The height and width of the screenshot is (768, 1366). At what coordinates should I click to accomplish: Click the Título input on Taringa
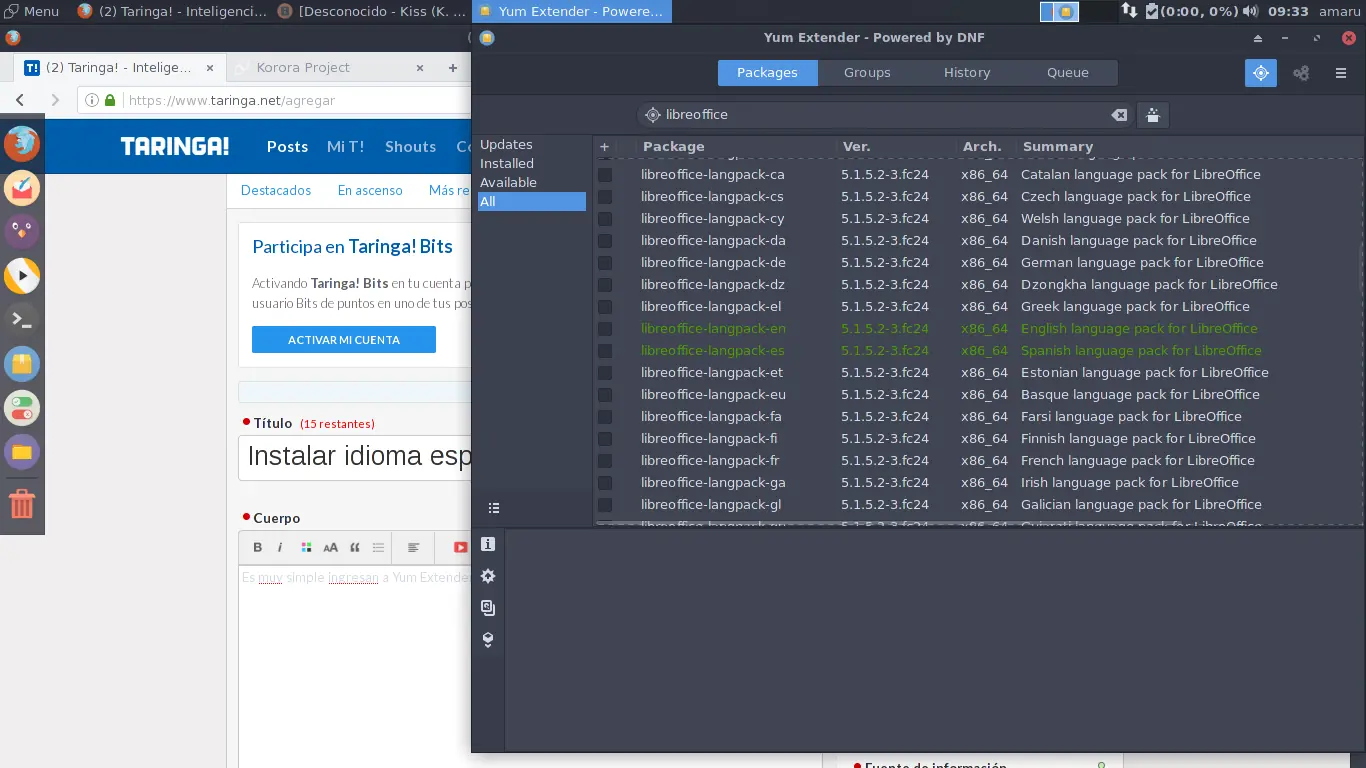355,457
